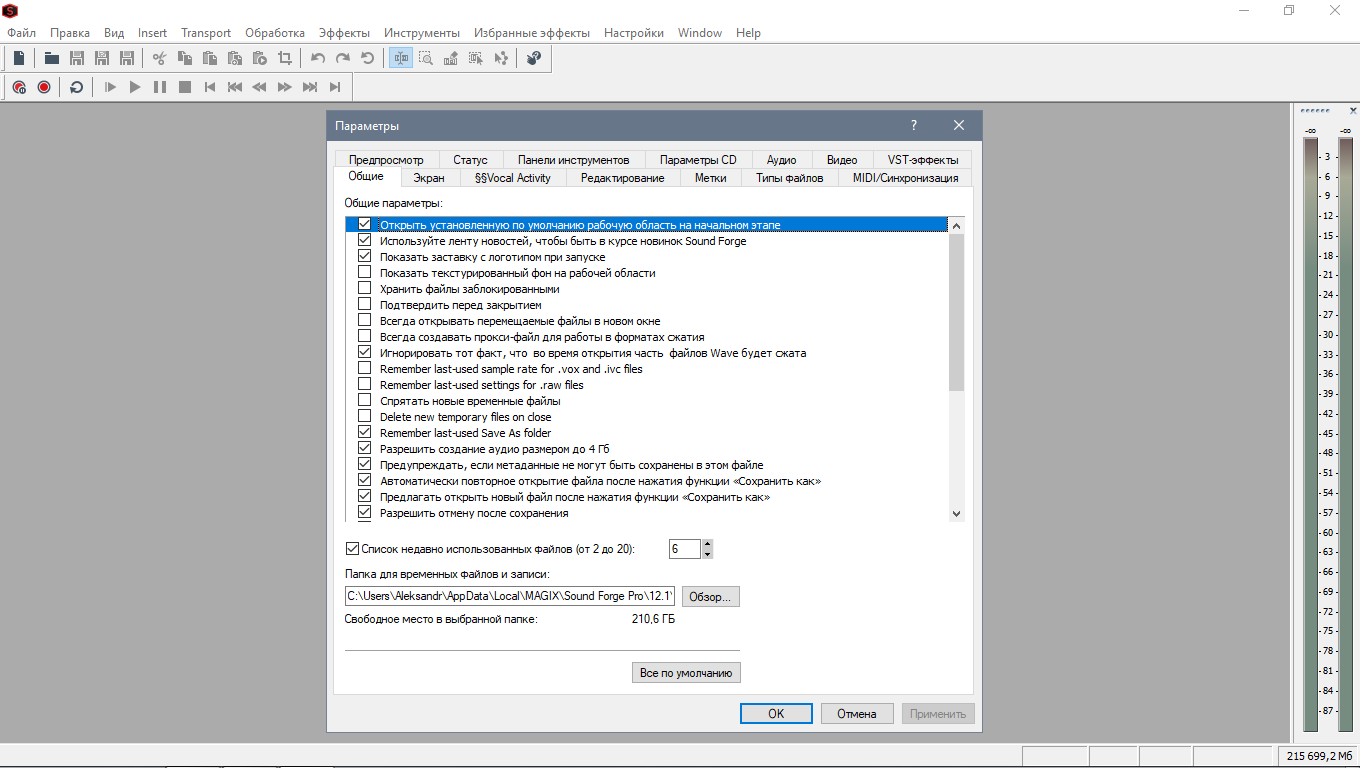
Task: Enable 'Хранить файлы заблокированными' checkbox
Action: pos(364,289)
